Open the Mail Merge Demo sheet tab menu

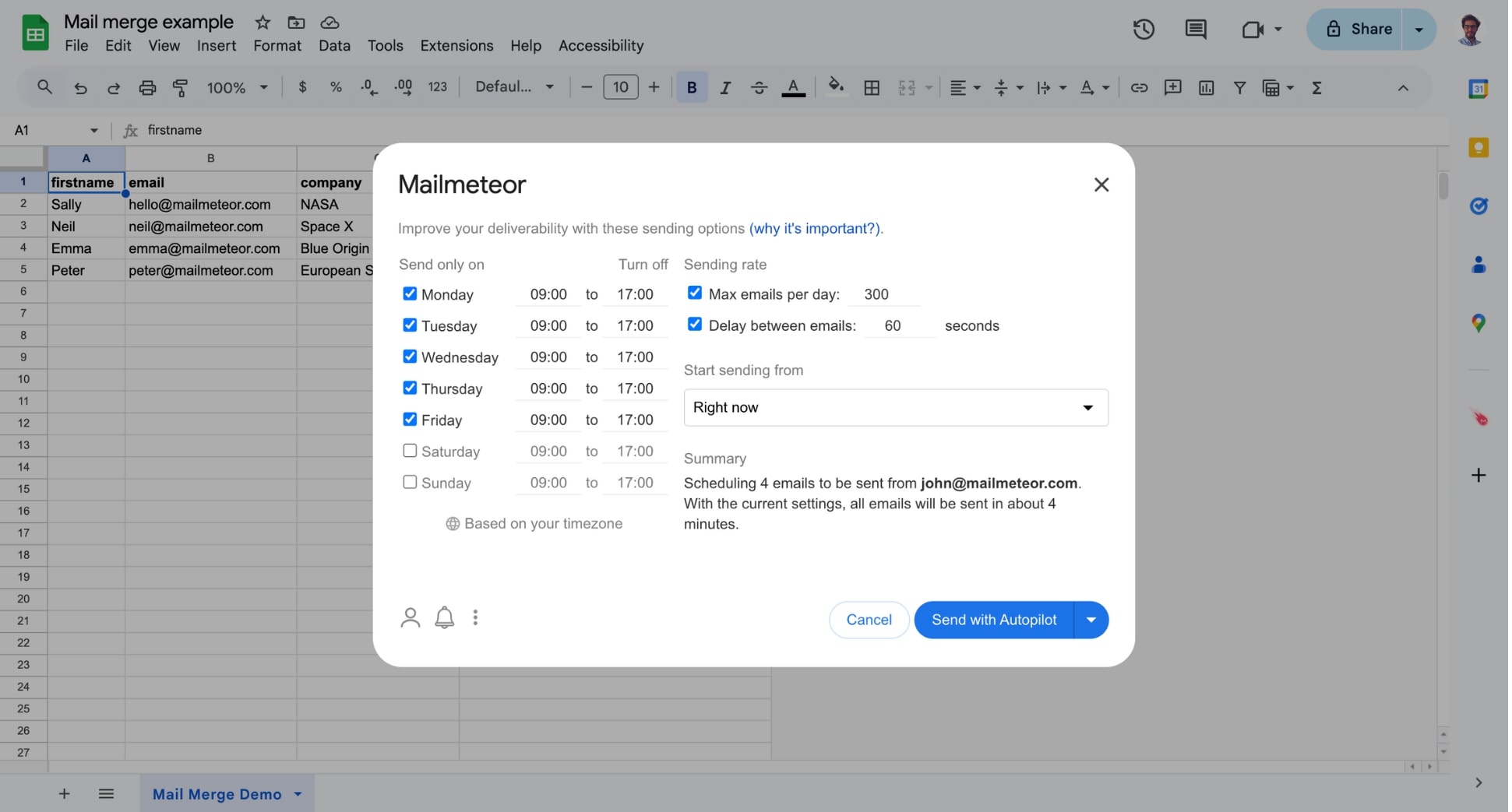[298, 794]
